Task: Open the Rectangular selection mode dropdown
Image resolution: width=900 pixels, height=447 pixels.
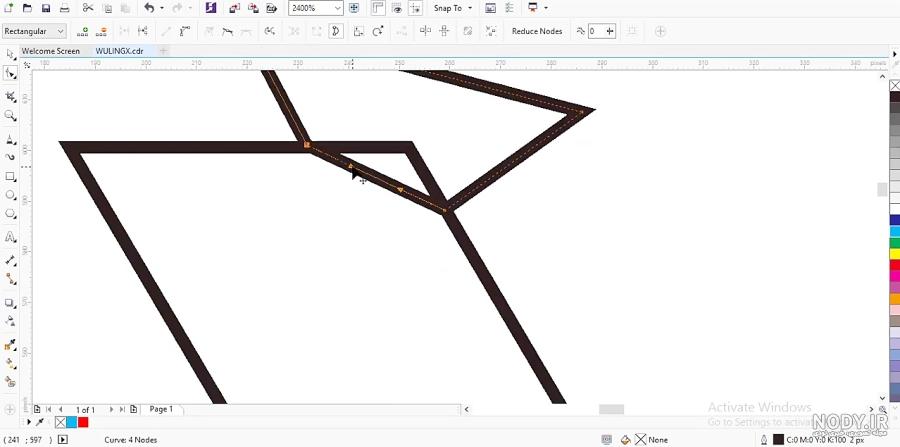Action: point(34,32)
